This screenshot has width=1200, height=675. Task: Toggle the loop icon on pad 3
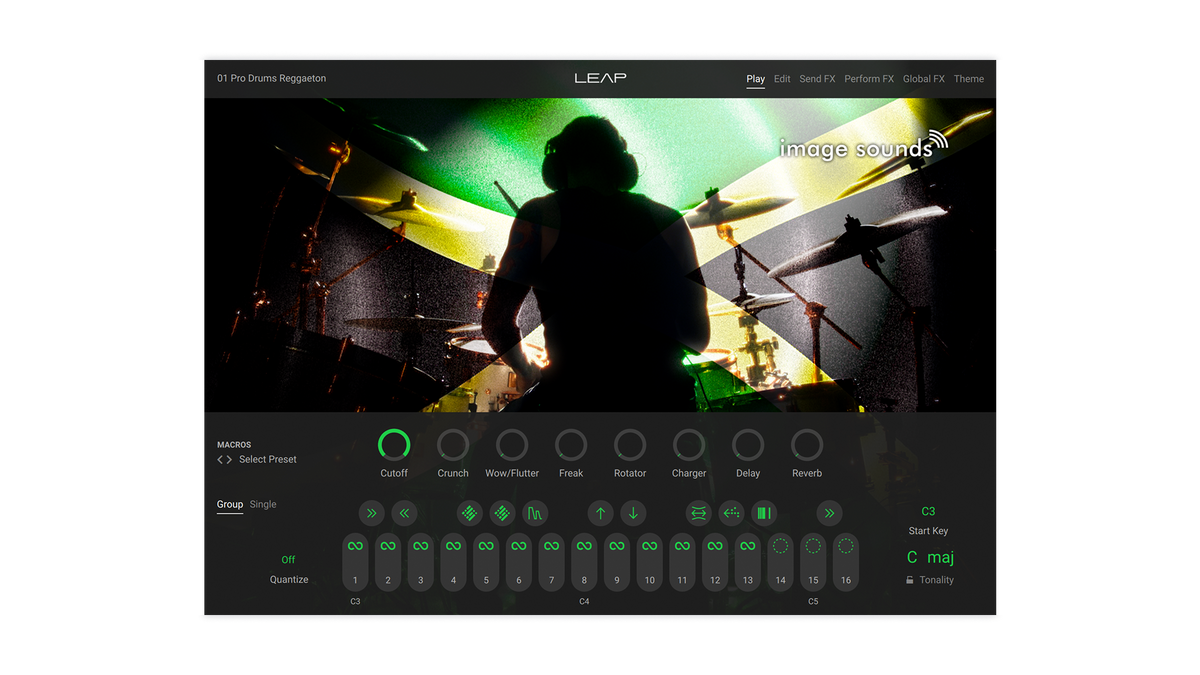[x=420, y=546]
